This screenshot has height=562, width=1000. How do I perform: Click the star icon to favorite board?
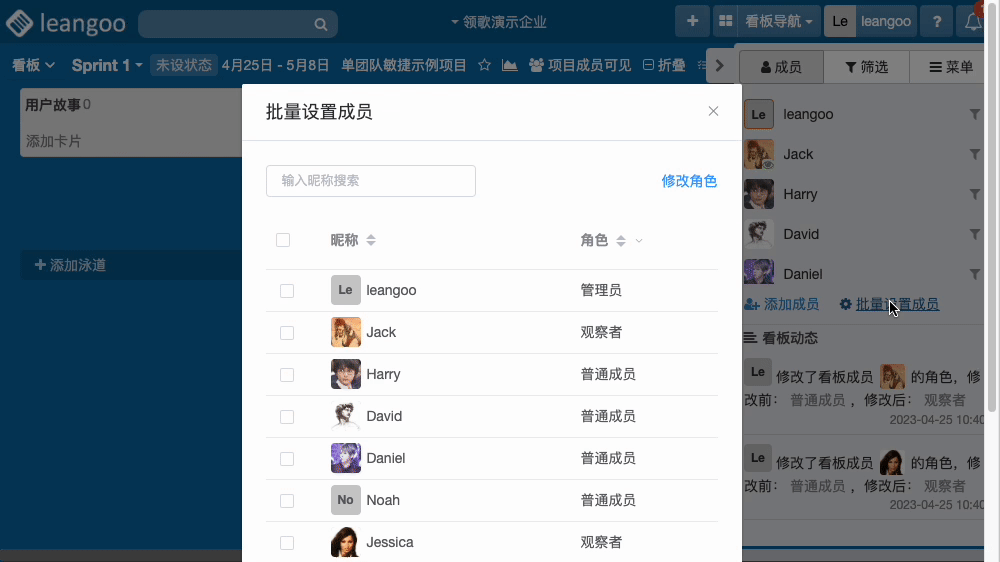484,65
